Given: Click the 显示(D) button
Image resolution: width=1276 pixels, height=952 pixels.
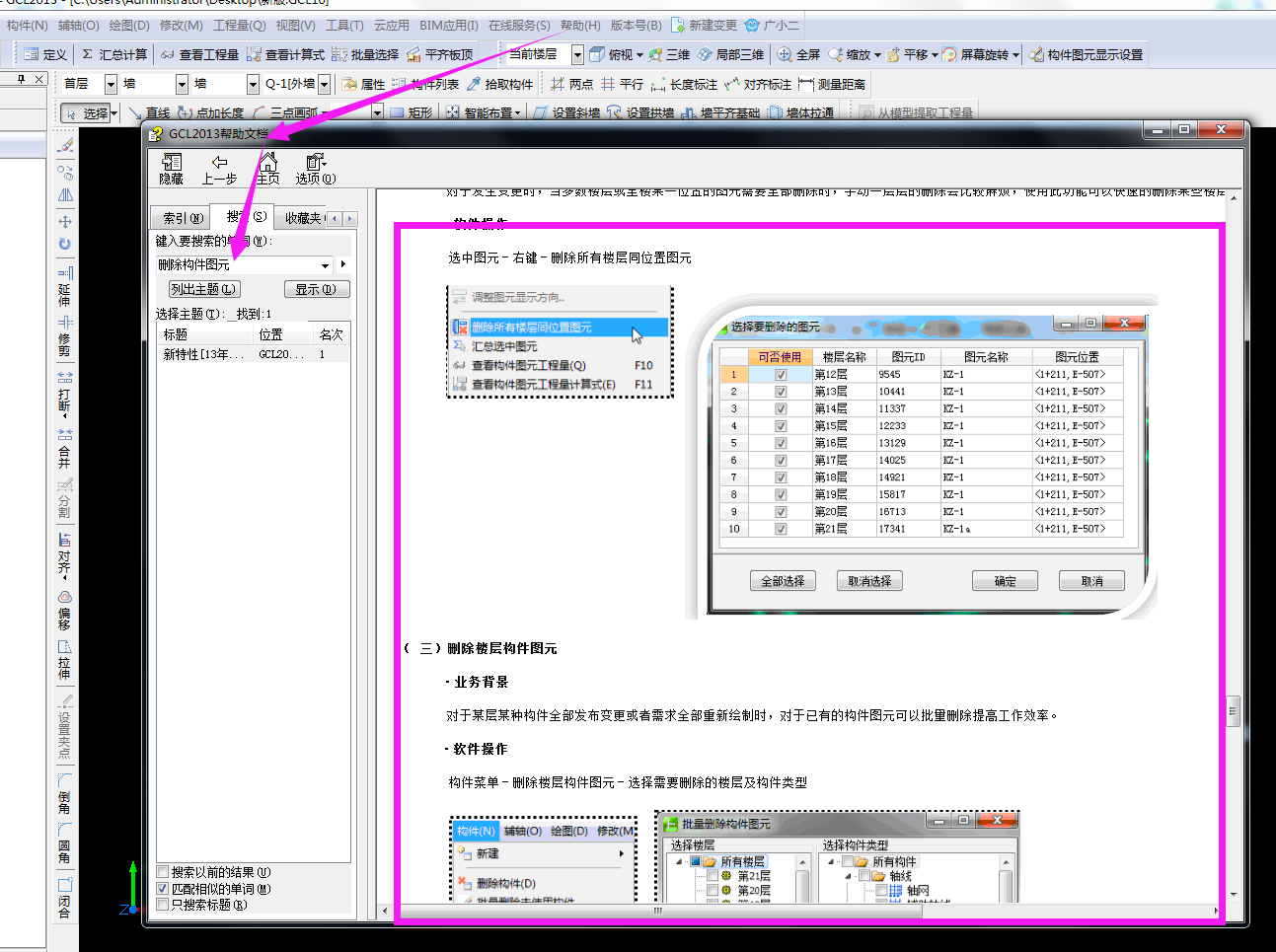Looking at the screenshot, I should click(316, 289).
